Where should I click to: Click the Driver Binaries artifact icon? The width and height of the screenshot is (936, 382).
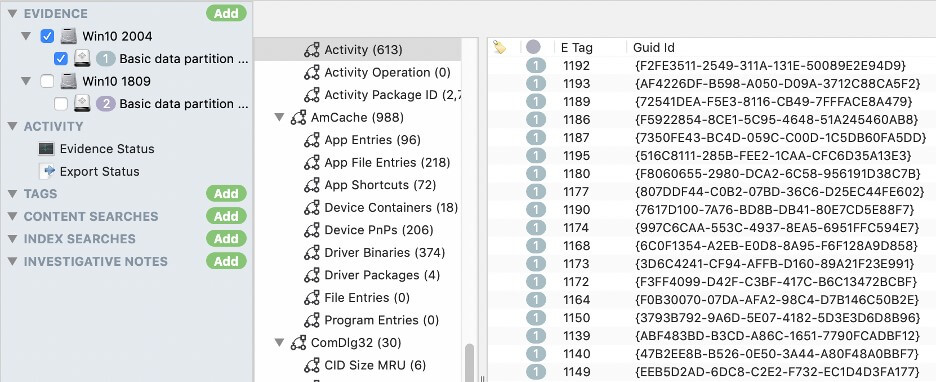pyautogui.click(x=312, y=252)
